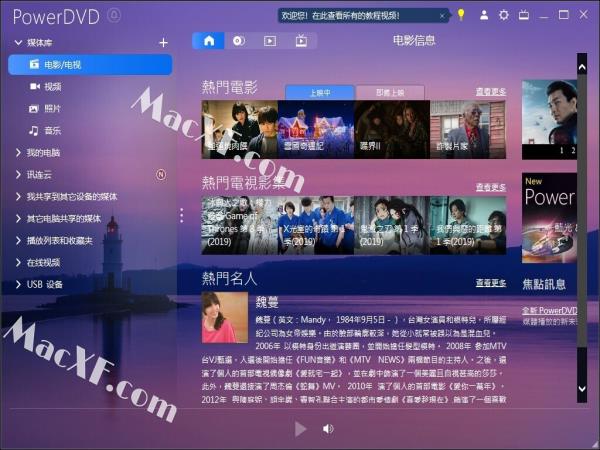
Task: Click the N badge beside 讯连云
Action: coord(161,175)
